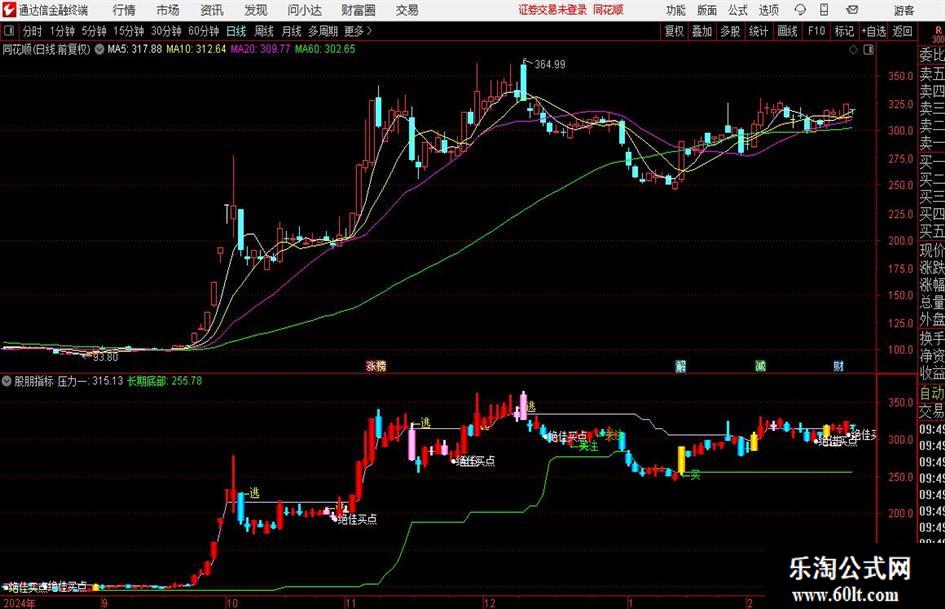Expand the 股朋指标 indicator dropdown circle

[x=7, y=381]
